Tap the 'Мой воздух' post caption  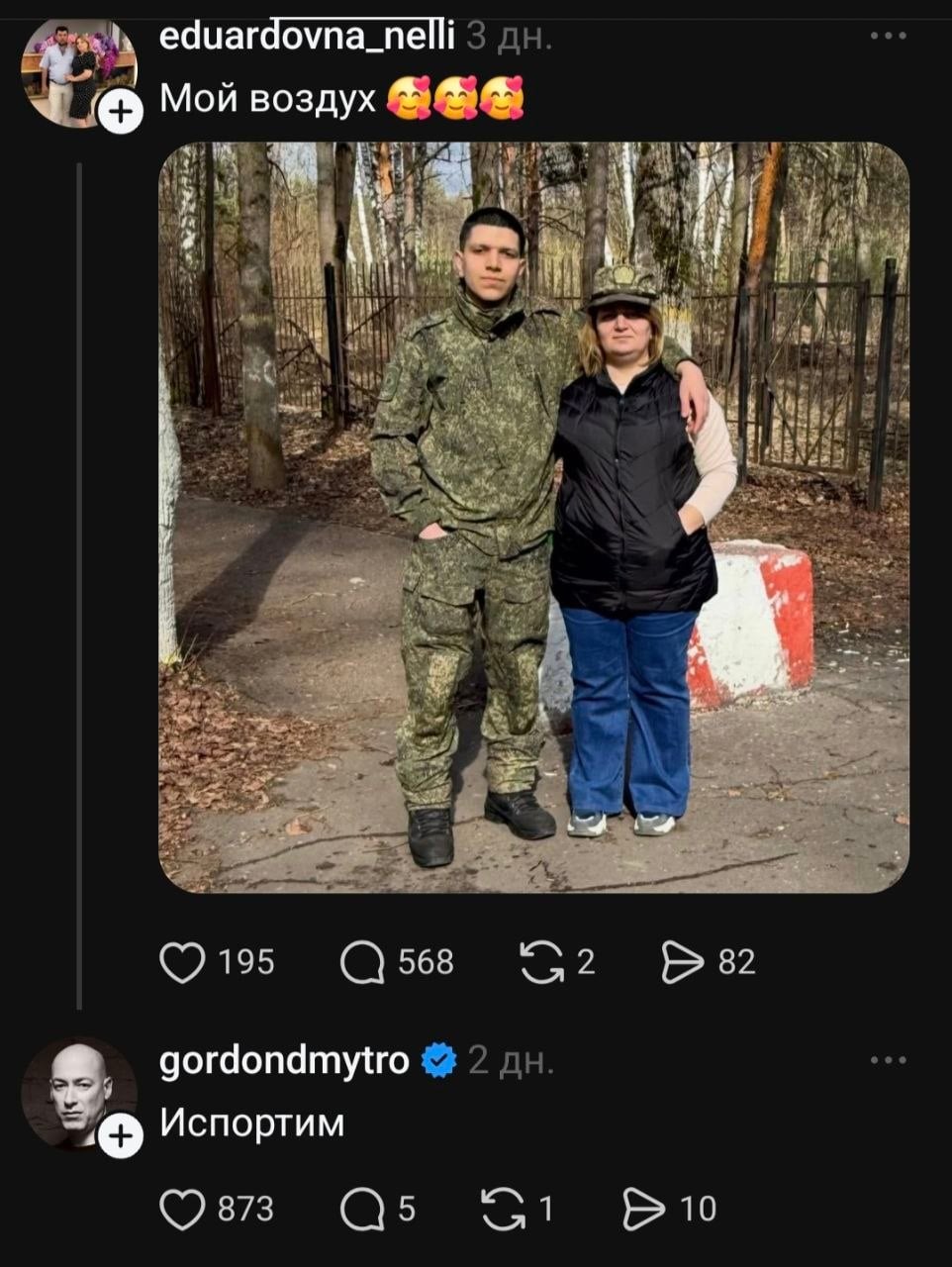[268, 98]
